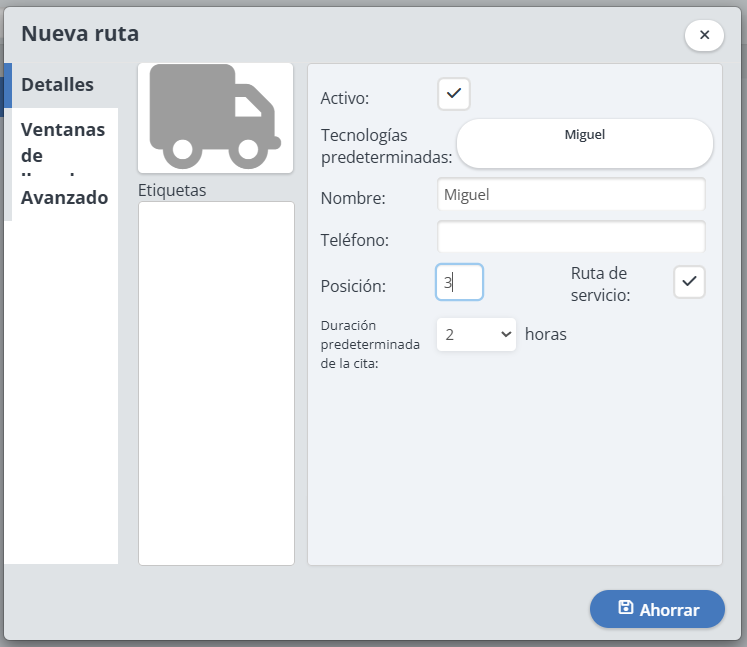747x647 pixels.
Task: Click the truck route image placeholder
Action: (215, 118)
